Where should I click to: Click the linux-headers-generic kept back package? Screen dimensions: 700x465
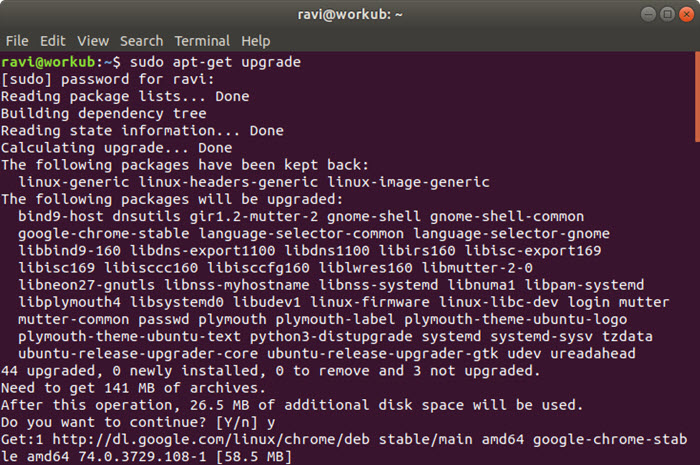tap(228, 182)
